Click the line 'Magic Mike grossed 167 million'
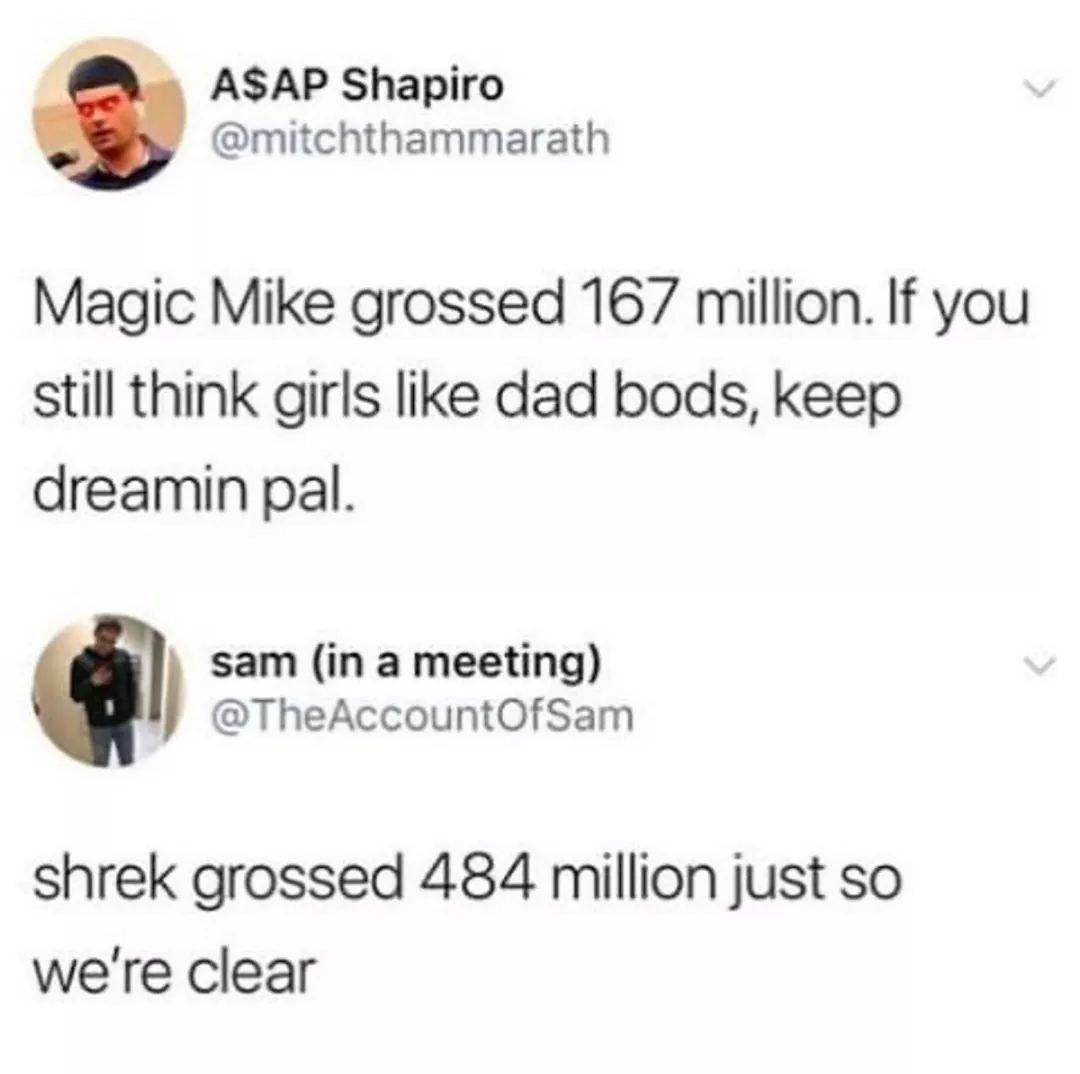 (x=448, y=304)
